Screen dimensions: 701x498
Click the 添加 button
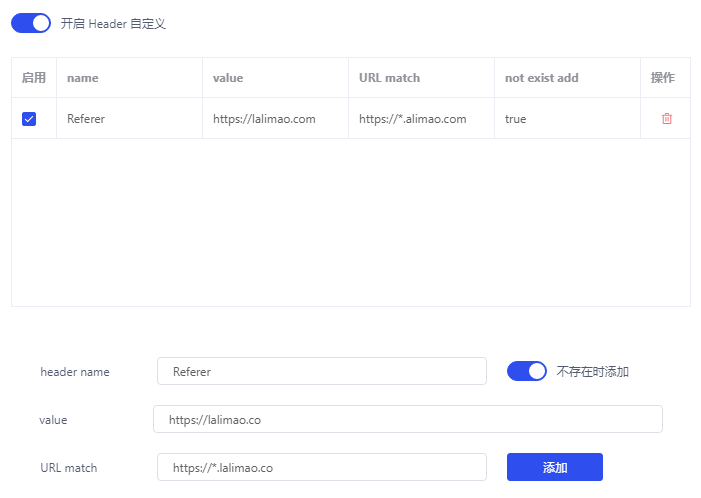pyautogui.click(x=555, y=467)
